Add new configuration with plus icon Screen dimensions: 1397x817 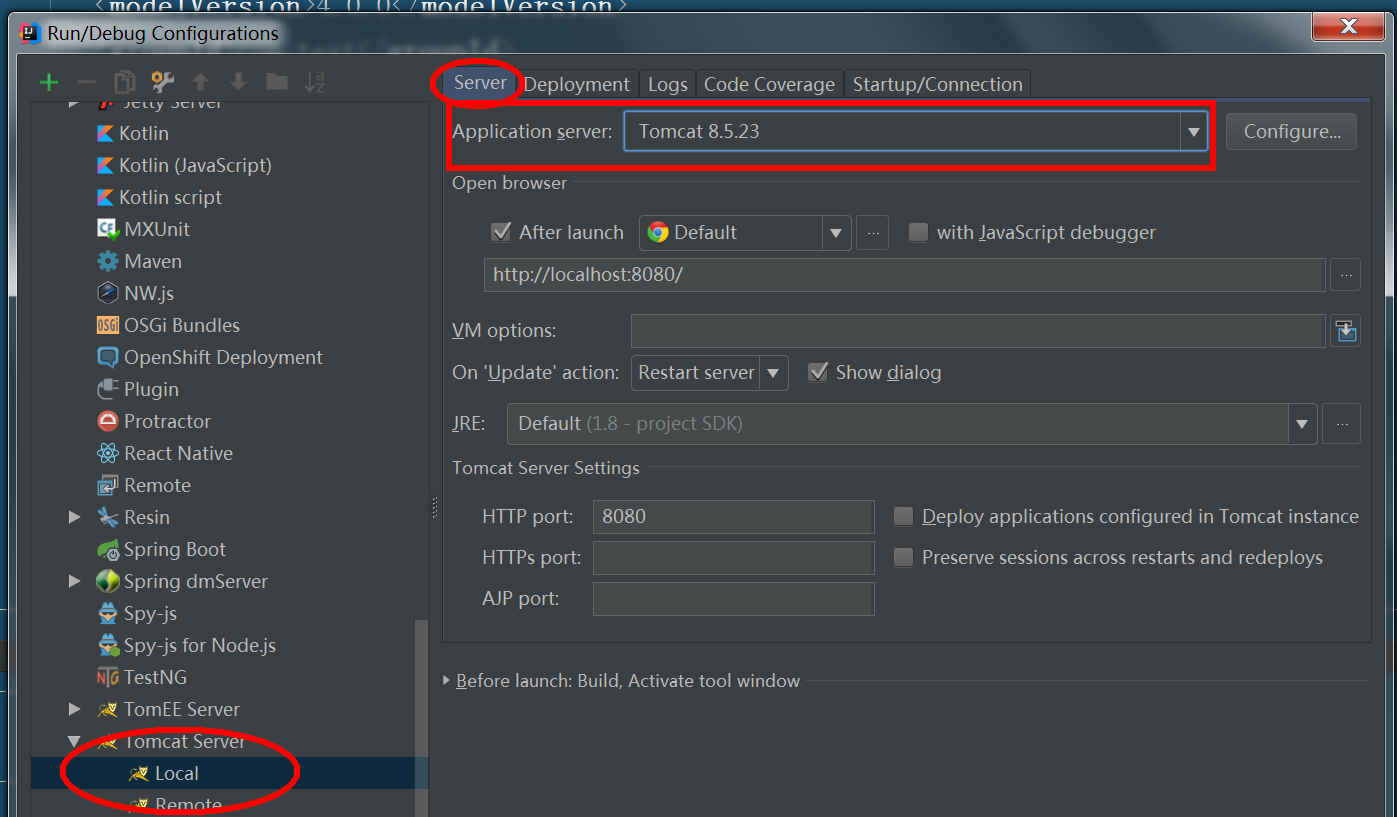pyautogui.click(x=48, y=82)
